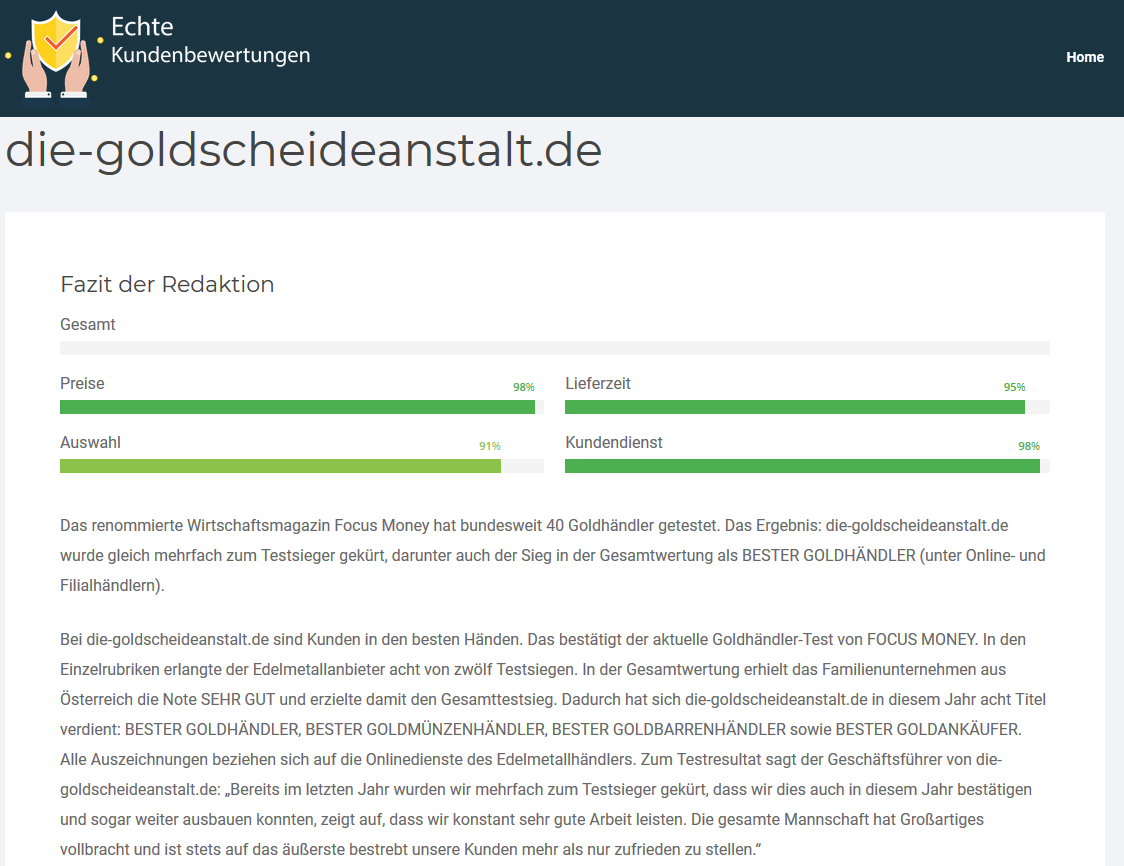Click the Fazit der Redaktion heading
This screenshot has width=1124, height=866.
(167, 285)
